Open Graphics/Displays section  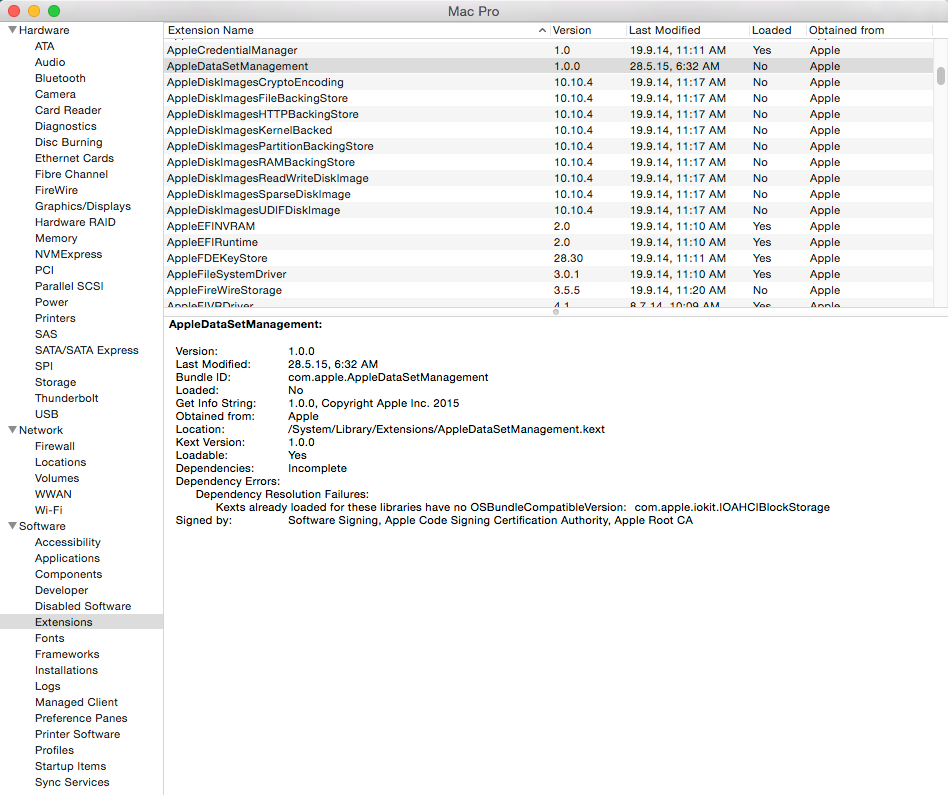[83, 206]
